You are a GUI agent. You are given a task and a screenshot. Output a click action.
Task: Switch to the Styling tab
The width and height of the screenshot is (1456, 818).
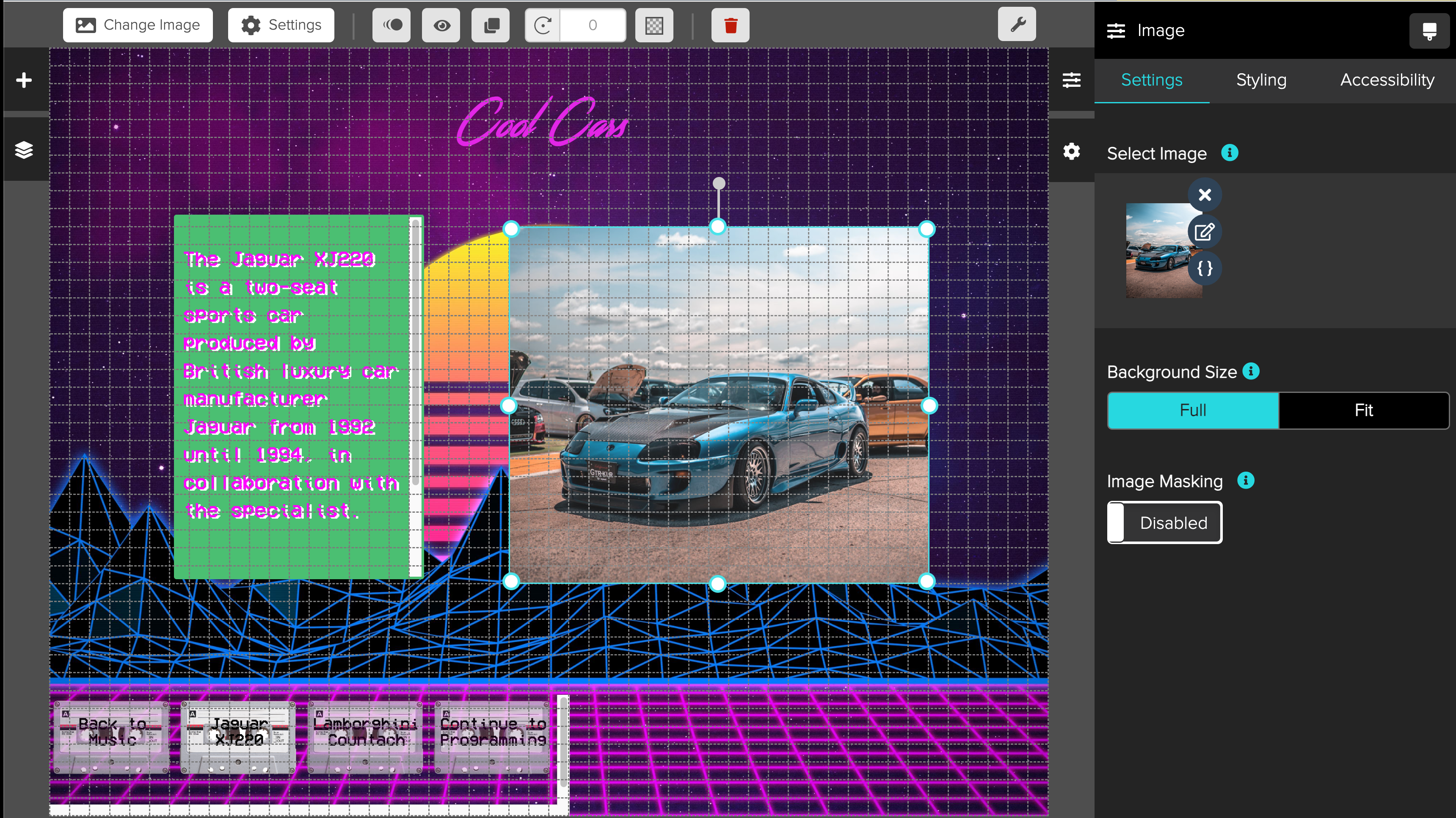(1261, 80)
